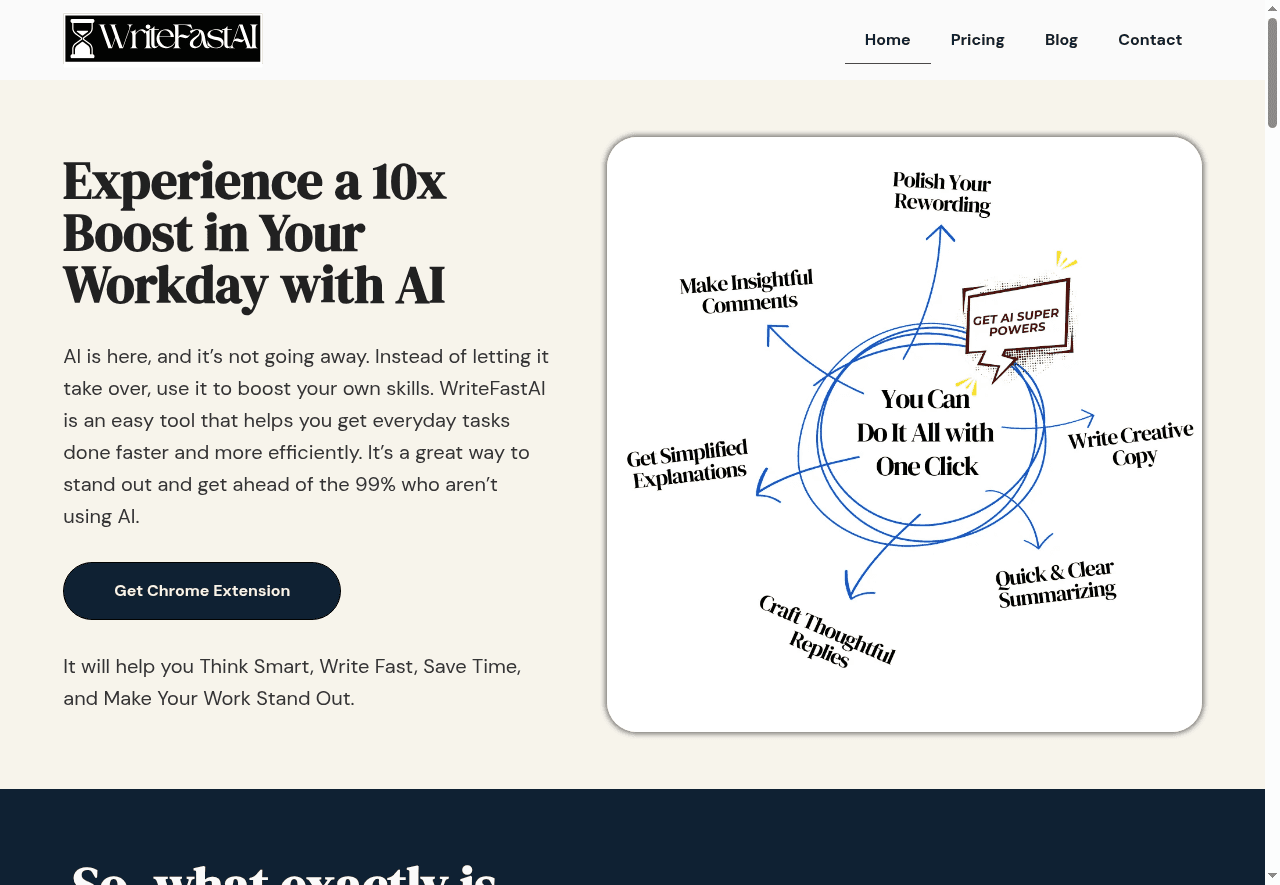Open the Blog menu item

[x=1061, y=40]
